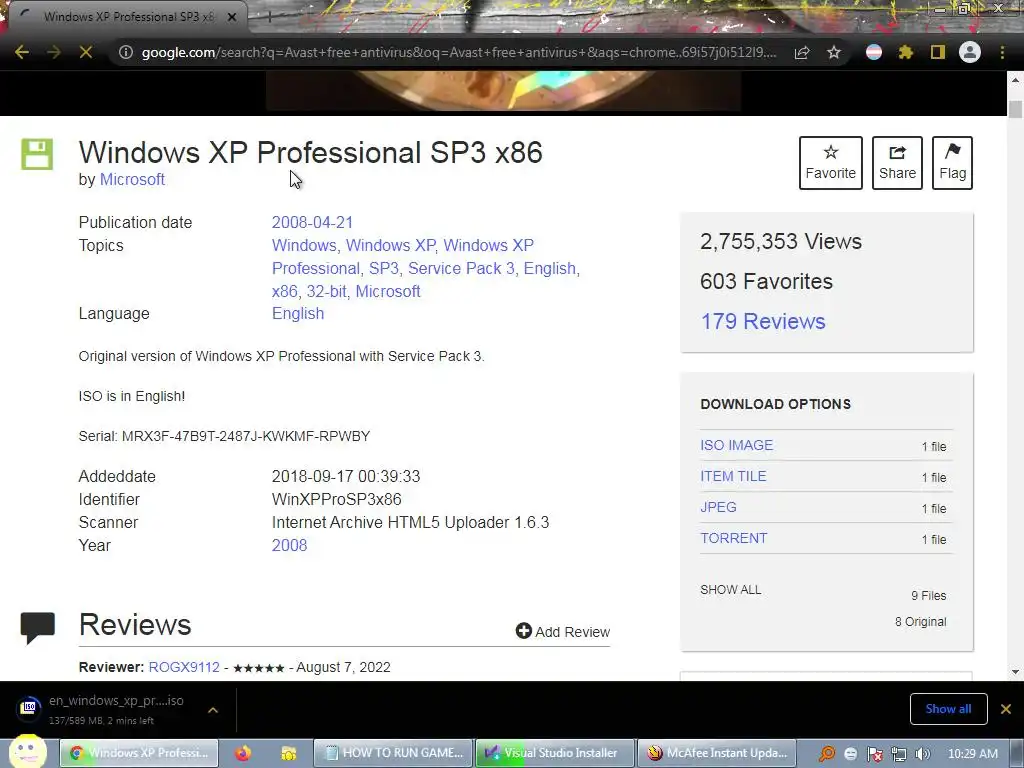Click the Share button
This screenshot has width=1024, height=768.
(897, 163)
